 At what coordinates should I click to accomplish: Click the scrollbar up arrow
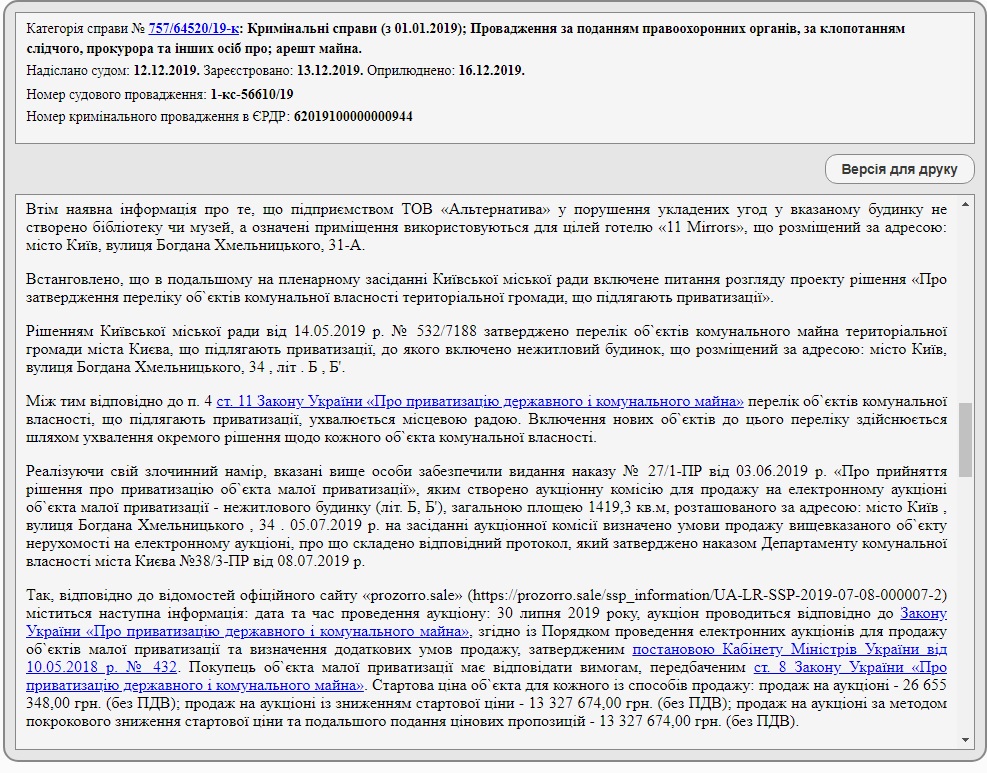pyautogui.click(x=965, y=205)
